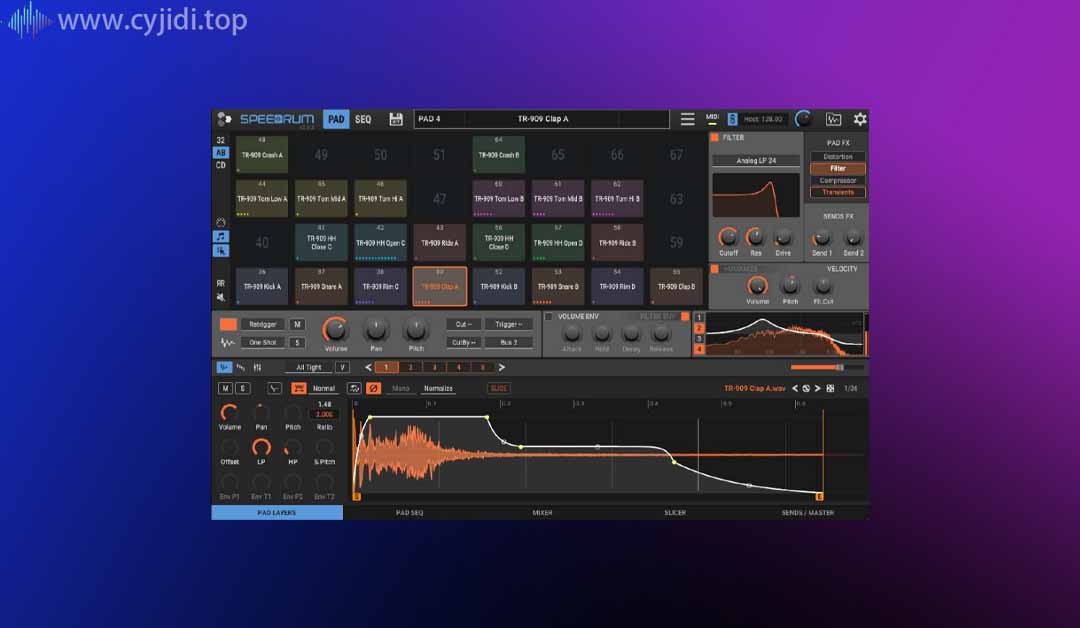Click the orange loop mode icon beside Normal
The height and width of the screenshot is (628, 1080).
[298, 388]
